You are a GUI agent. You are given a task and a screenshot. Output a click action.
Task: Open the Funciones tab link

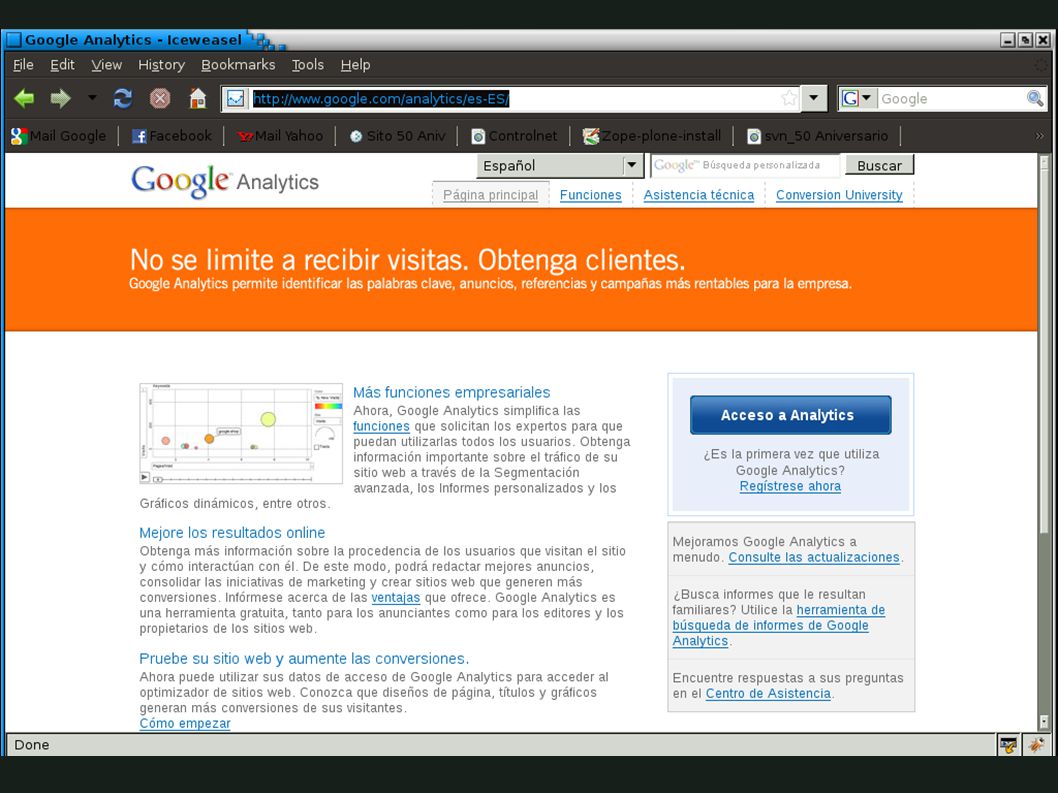coord(590,195)
